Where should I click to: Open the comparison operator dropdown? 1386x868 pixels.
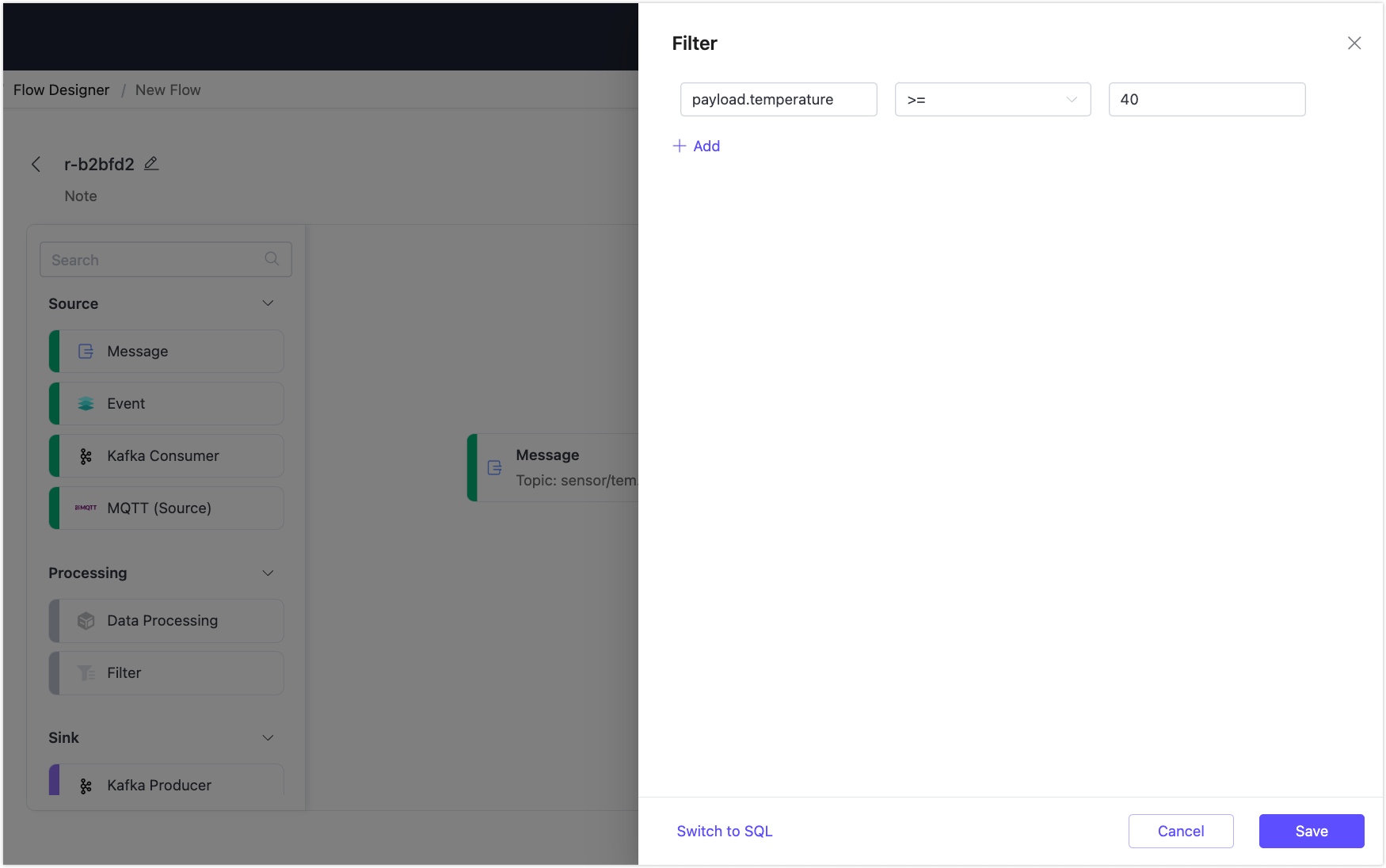(992, 99)
